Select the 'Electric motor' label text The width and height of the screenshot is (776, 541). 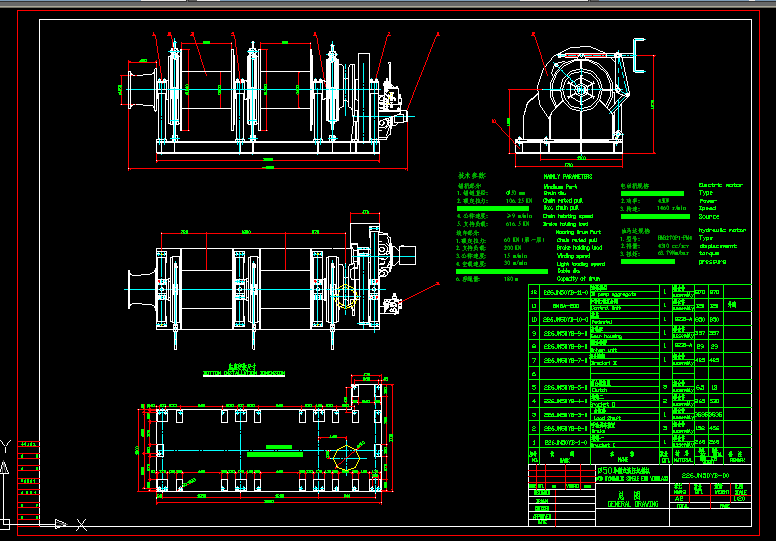click(721, 185)
